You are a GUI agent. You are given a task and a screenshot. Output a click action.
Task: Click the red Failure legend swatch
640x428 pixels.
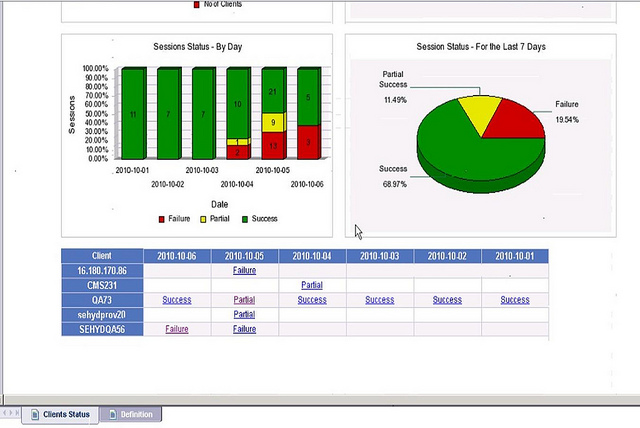pos(162,218)
